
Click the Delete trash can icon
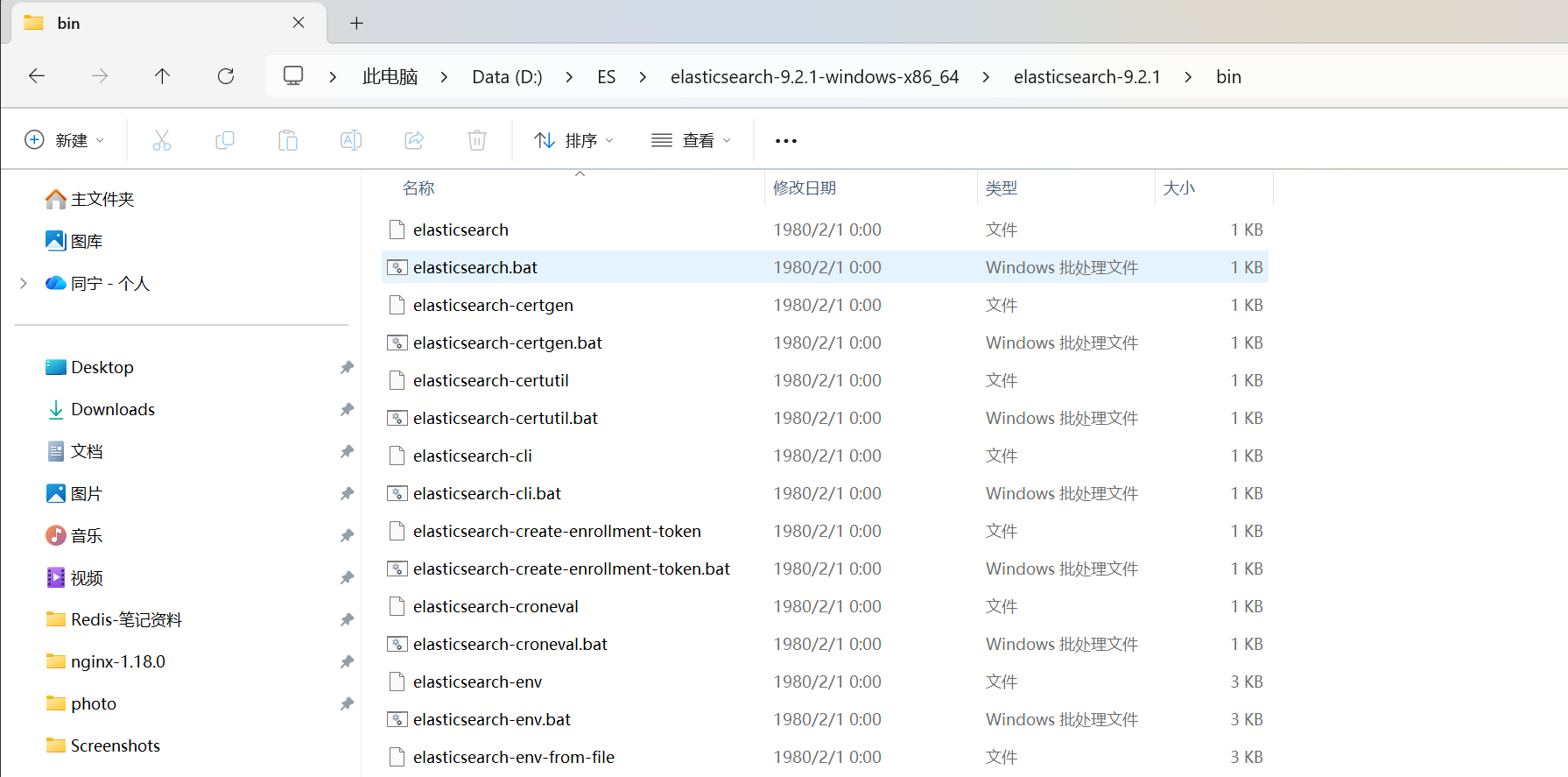tap(477, 140)
